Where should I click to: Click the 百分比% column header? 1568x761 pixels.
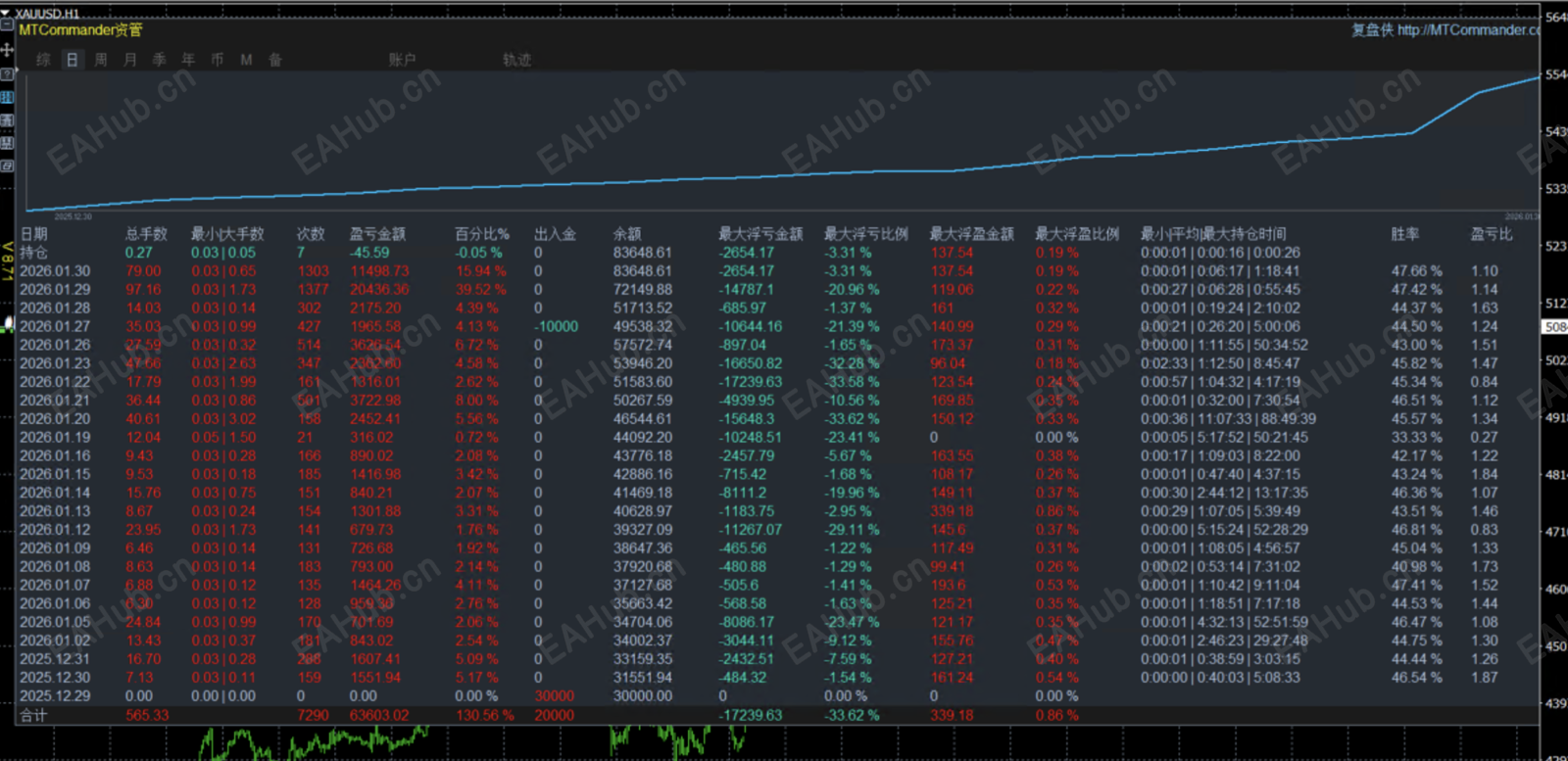(x=482, y=234)
